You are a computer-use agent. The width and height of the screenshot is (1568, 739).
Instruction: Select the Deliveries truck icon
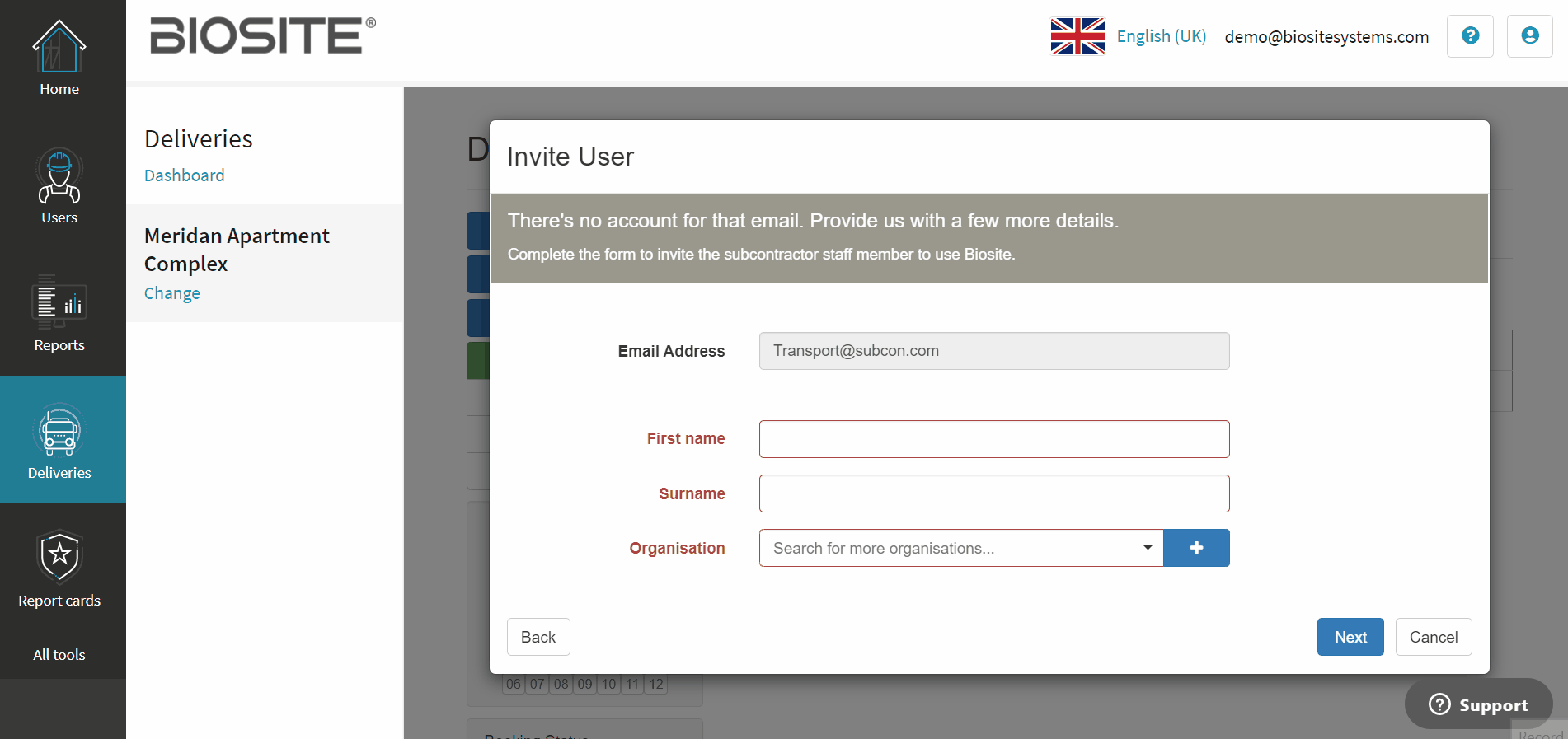coord(59,430)
